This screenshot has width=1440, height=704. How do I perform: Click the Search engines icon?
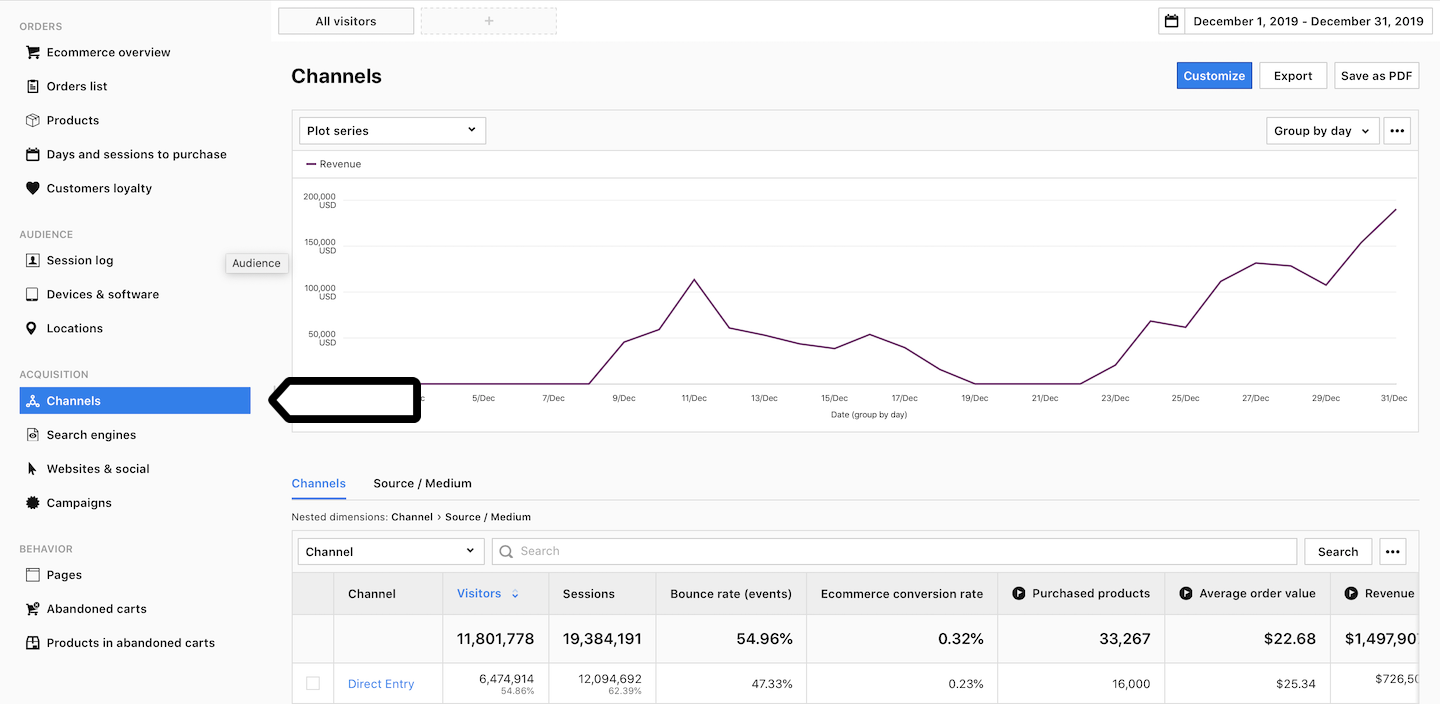point(33,435)
